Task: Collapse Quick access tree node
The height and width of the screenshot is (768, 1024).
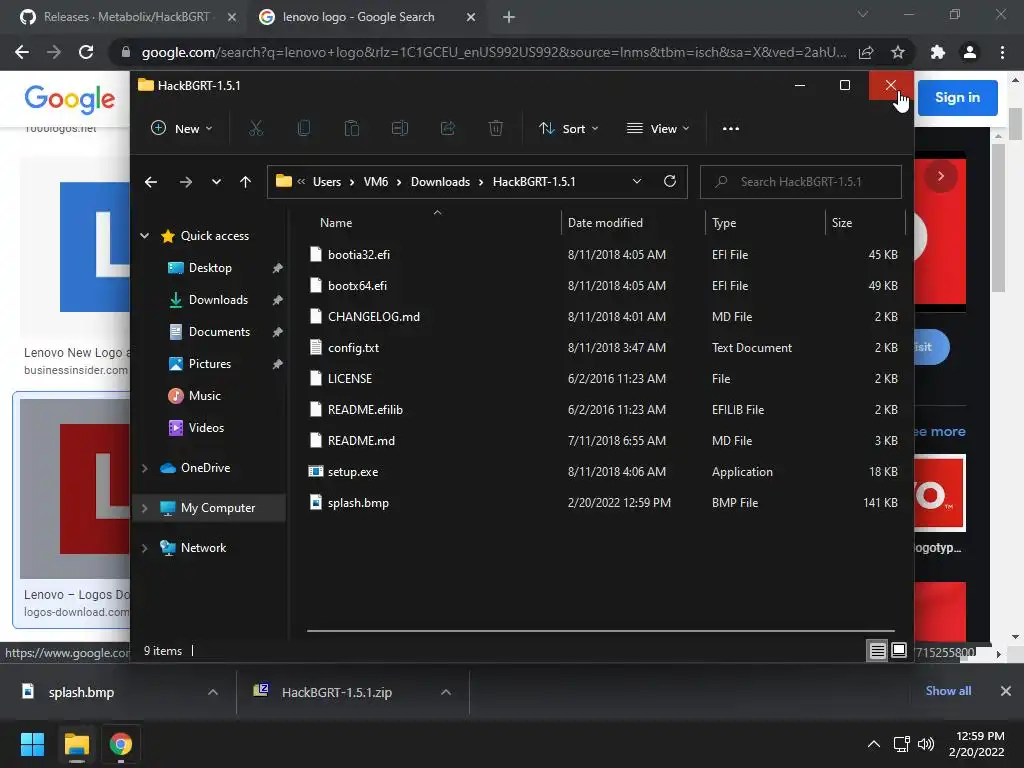Action: [x=145, y=236]
